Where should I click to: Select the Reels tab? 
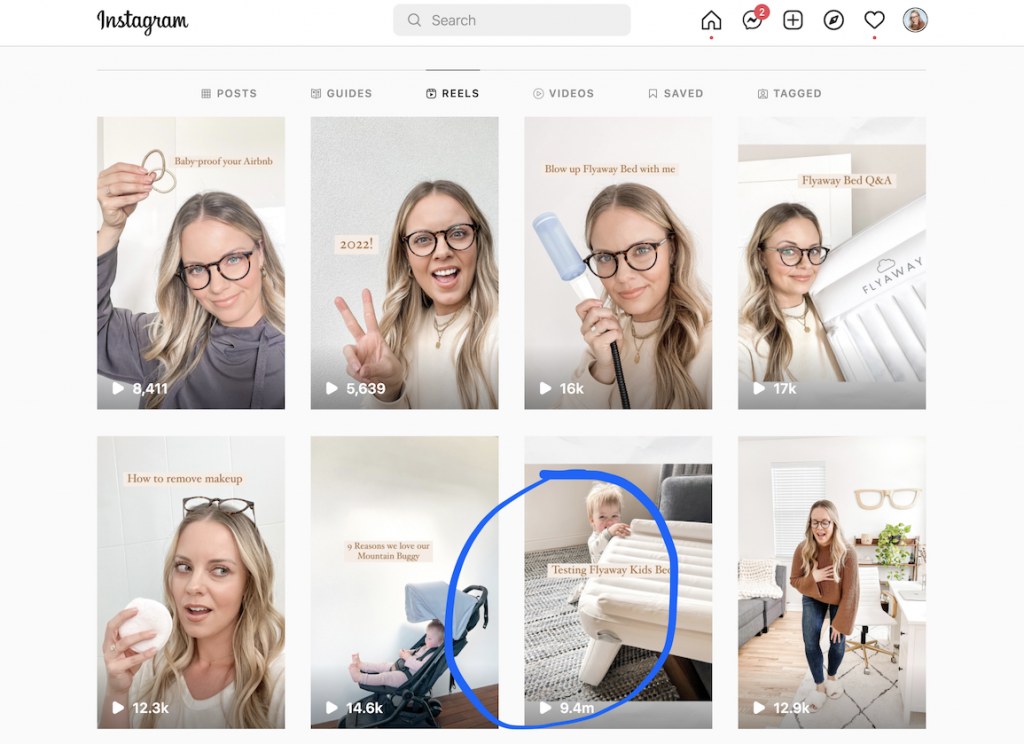point(453,93)
